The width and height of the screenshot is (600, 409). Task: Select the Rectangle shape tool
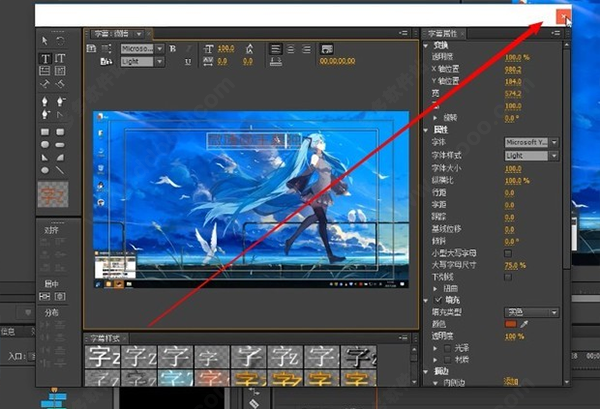click(45, 132)
